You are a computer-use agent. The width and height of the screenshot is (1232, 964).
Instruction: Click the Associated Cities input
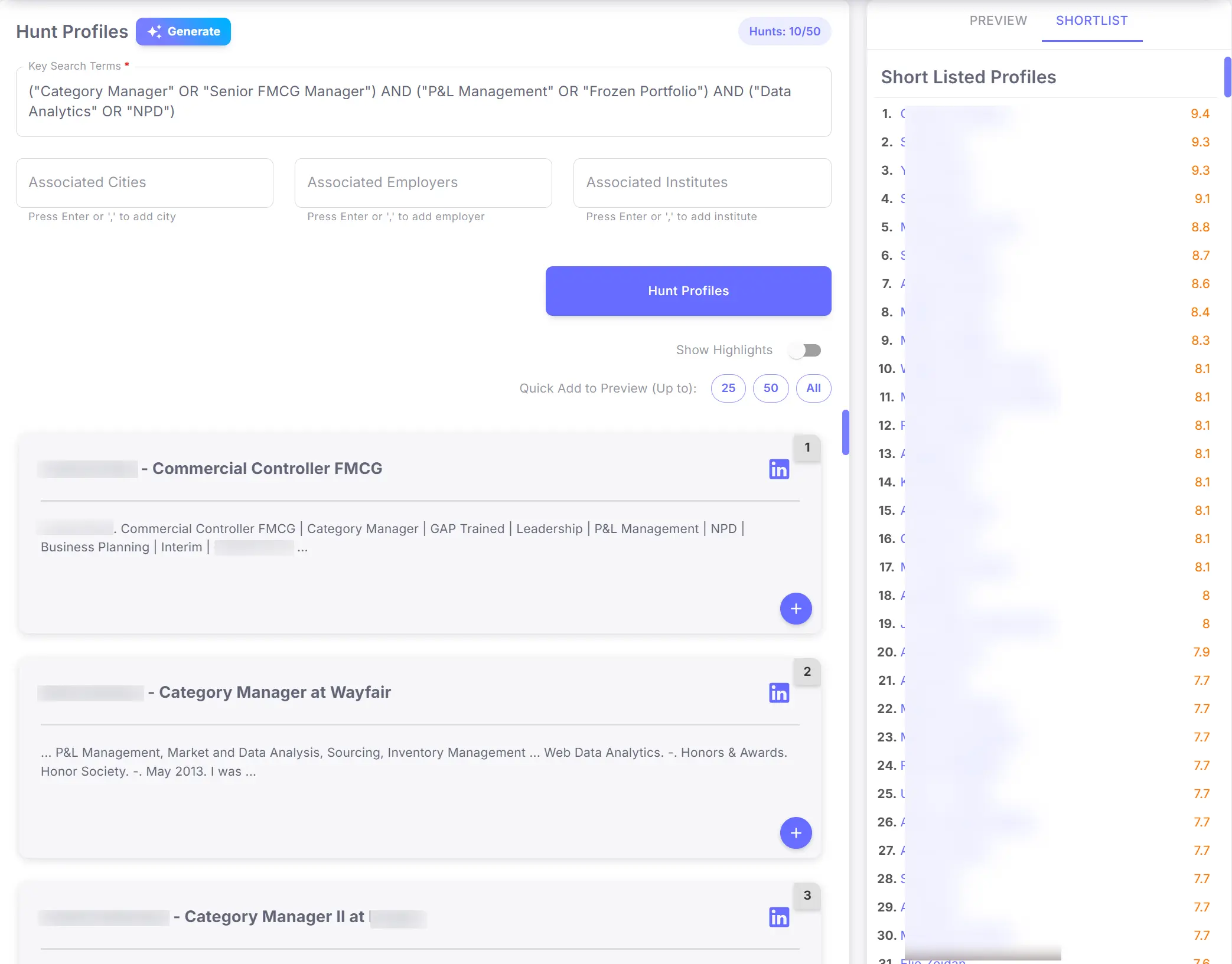[x=144, y=183]
